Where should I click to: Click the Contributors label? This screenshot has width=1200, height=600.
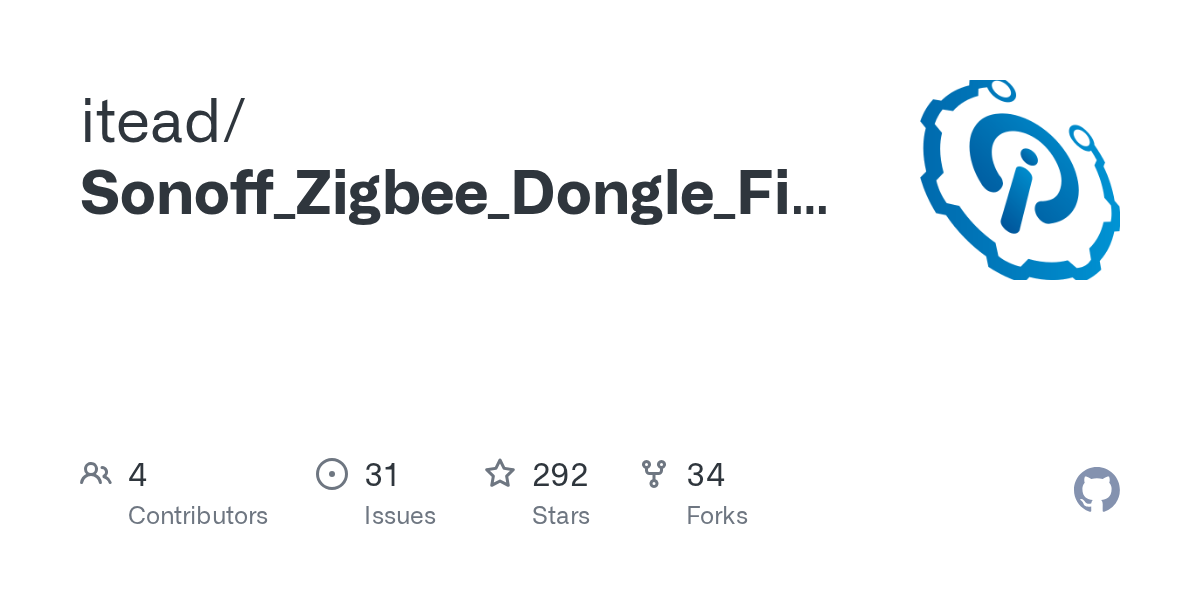point(198,516)
